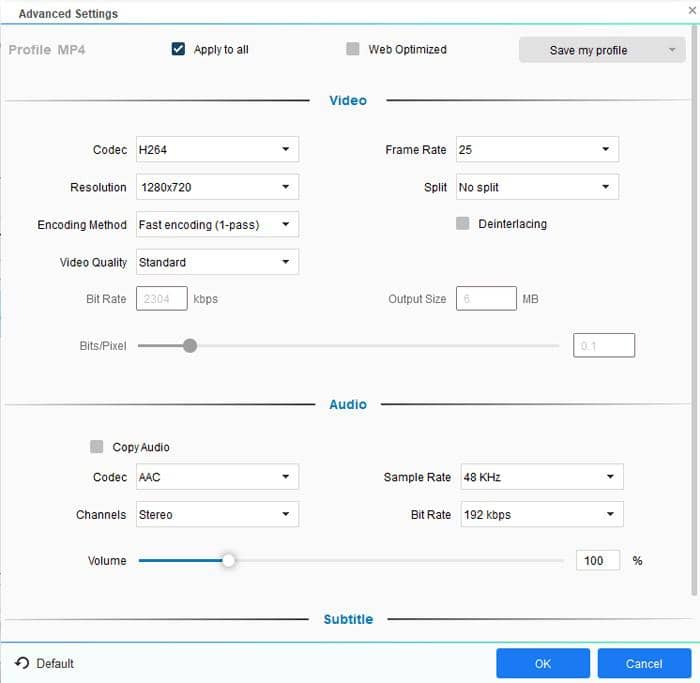
Task: Open the Split dropdown
Action: pyautogui.click(x=536, y=187)
